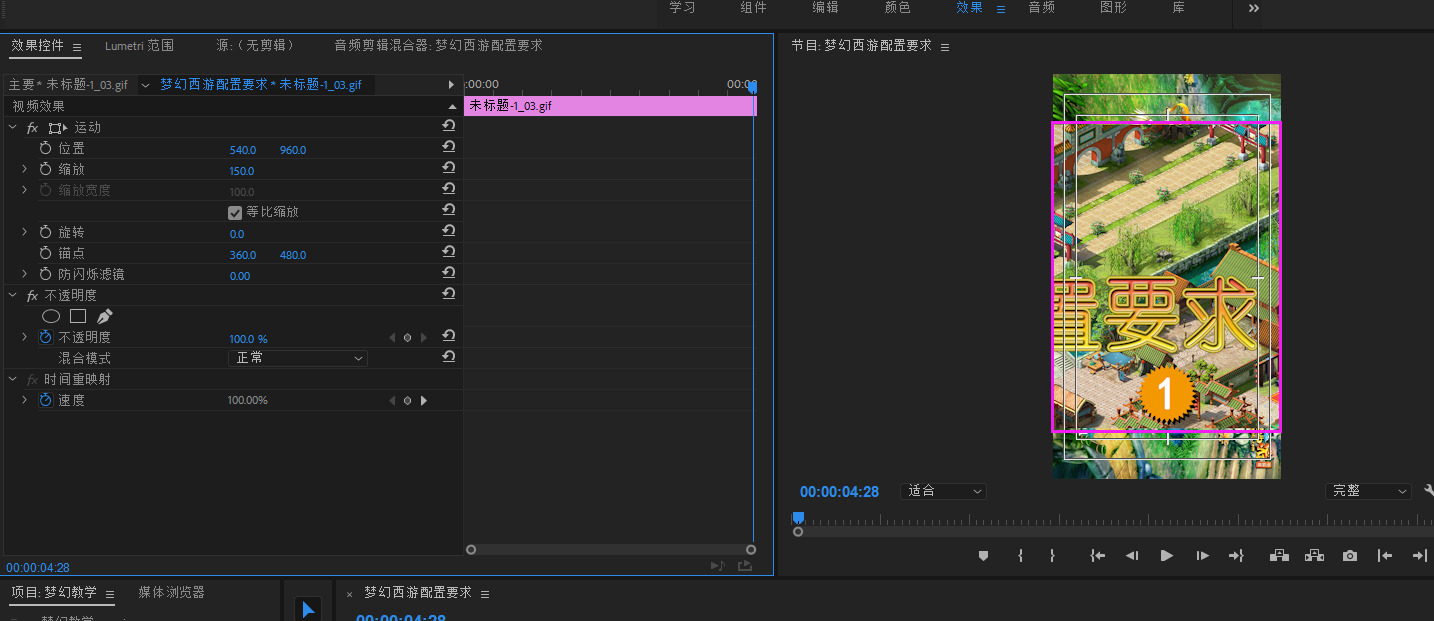Click the Extract icon in the Program monitor
The width and height of the screenshot is (1434, 621).
(1314, 555)
